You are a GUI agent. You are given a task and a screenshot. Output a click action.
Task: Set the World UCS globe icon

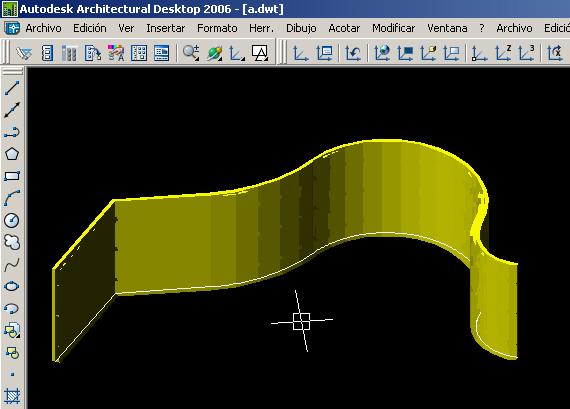382,53
